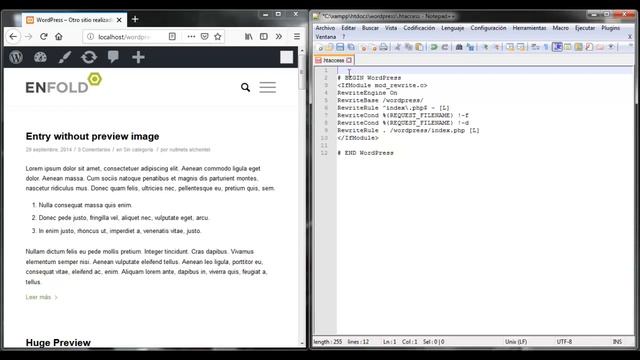Click the Enfold site search magnifier
The height and width of the screenshot is (360, 640).
pos(245,87)
